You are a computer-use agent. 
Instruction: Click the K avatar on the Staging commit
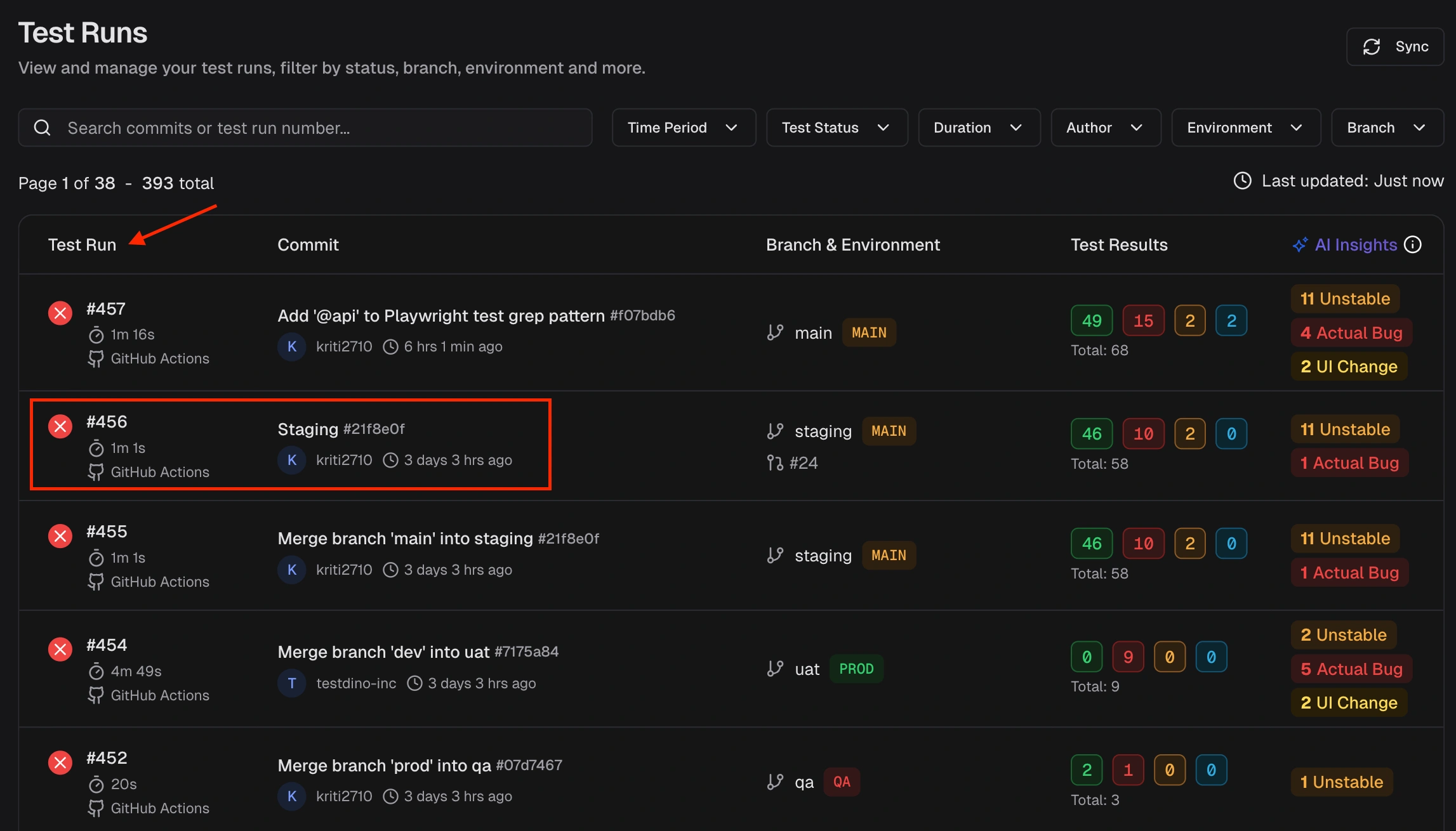[x=292, y=460]
